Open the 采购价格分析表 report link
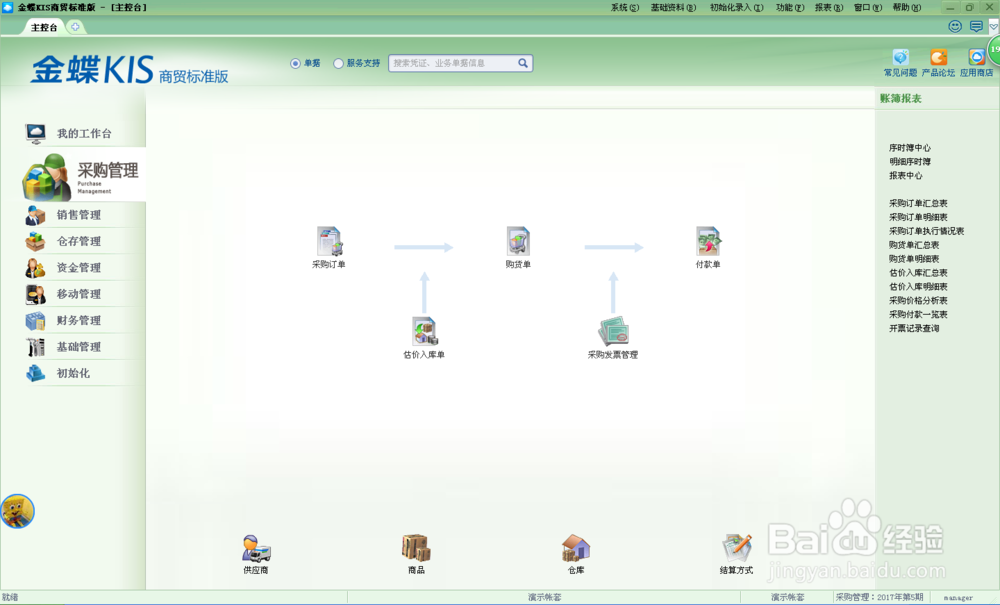The height and width of the screenshot is (605, 1000). coord(918,300)
